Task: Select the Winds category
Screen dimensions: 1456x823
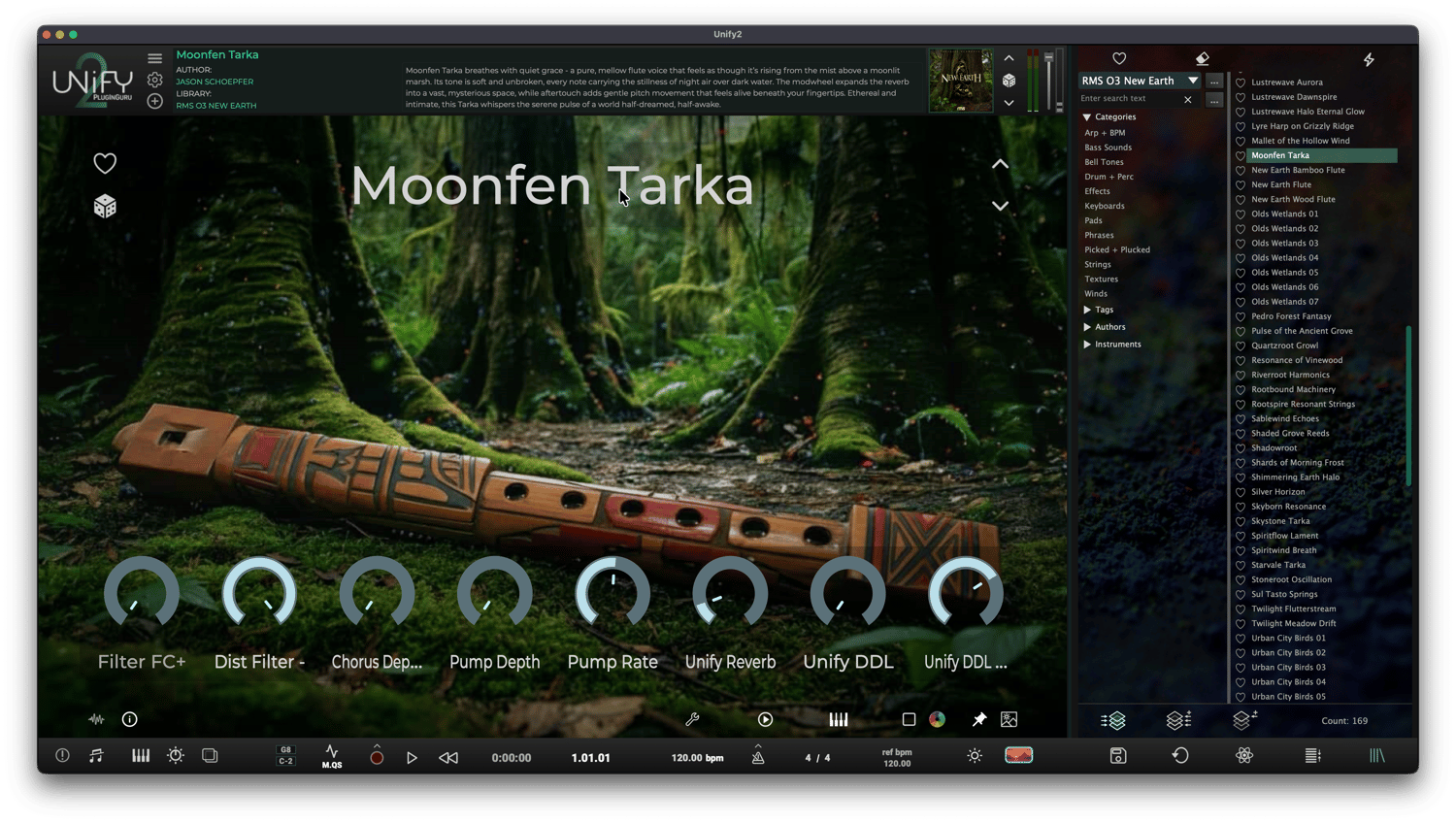Action: [x=1096, y=293]
